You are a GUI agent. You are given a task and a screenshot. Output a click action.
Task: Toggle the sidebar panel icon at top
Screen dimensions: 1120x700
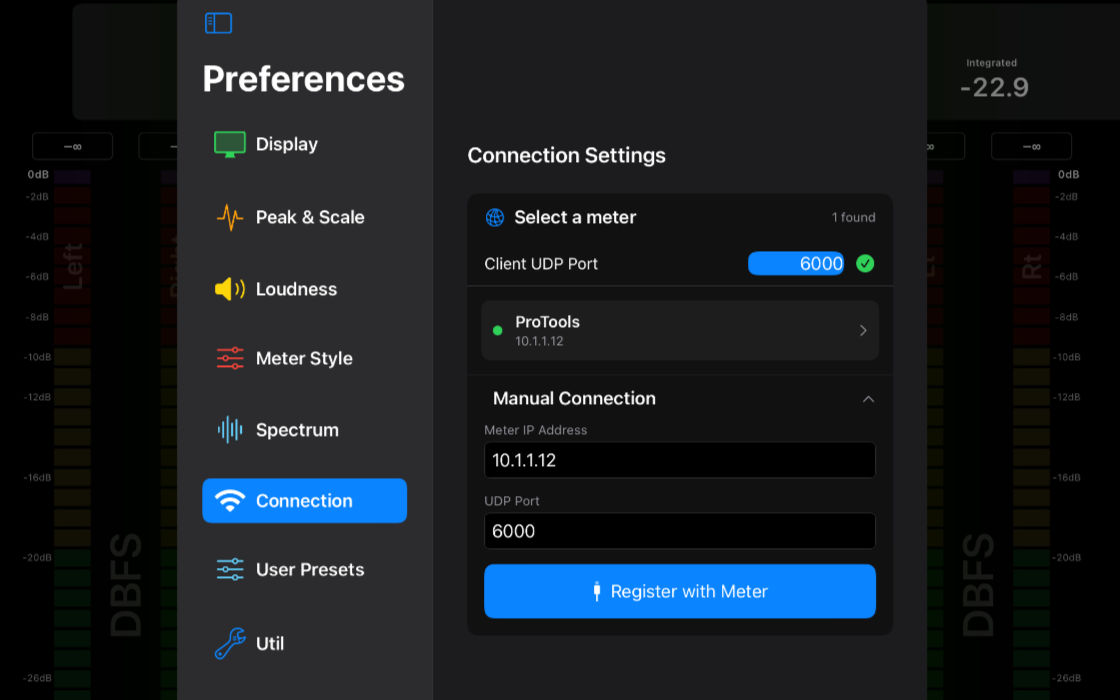click(218, 22)
